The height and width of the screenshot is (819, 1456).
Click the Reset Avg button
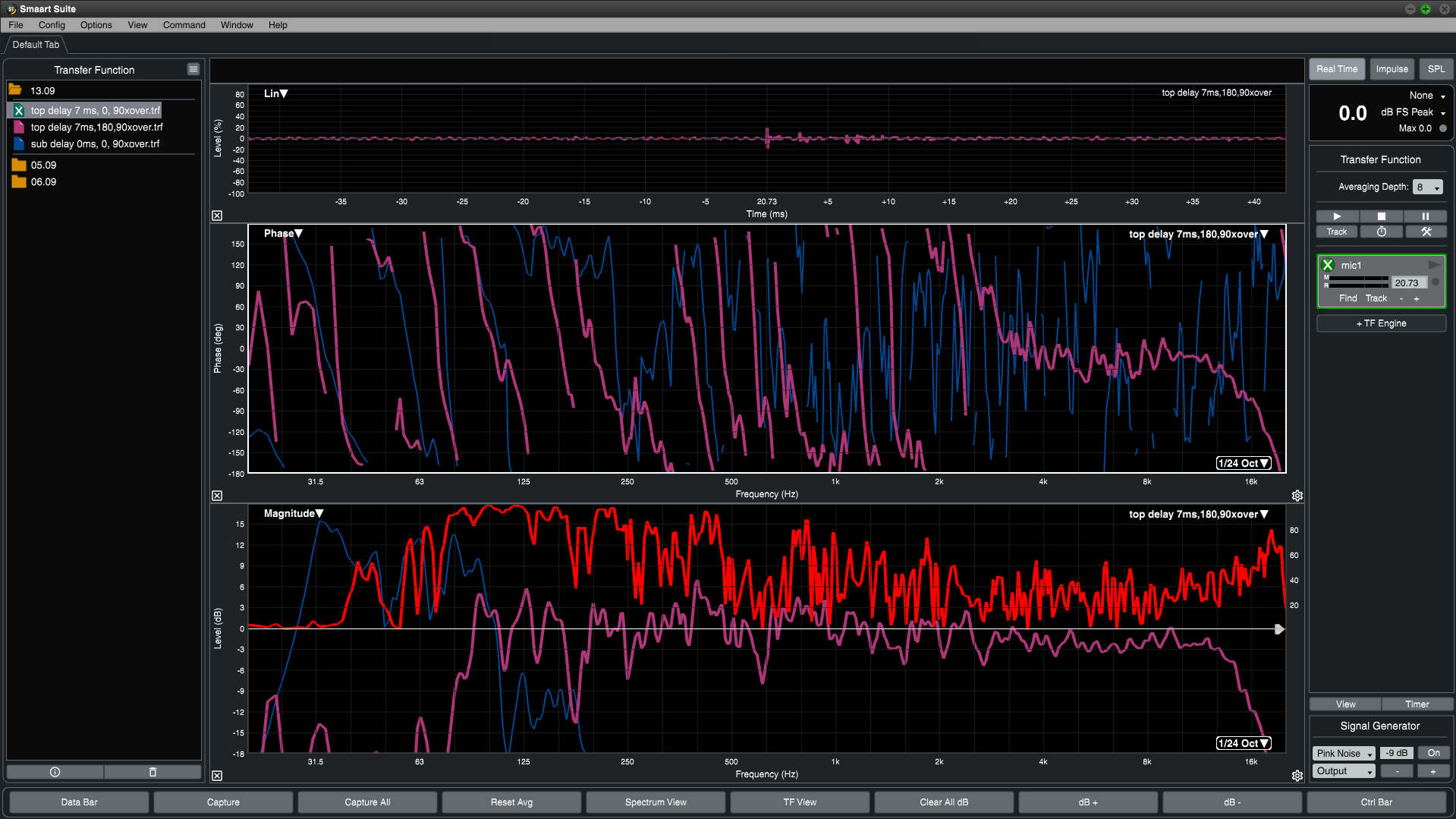[511, 802]
